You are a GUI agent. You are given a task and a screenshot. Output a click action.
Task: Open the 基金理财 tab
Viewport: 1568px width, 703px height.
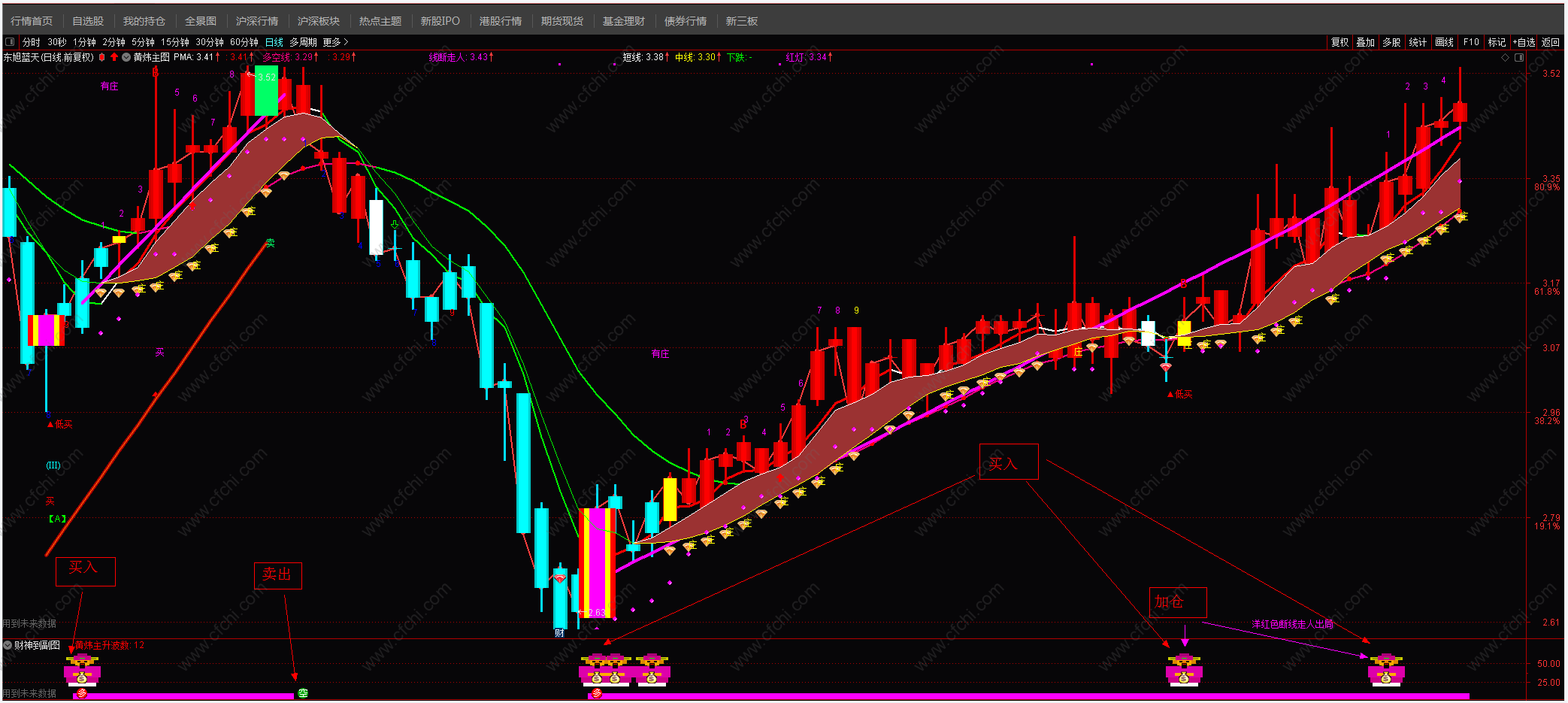[x=624, y=21]
